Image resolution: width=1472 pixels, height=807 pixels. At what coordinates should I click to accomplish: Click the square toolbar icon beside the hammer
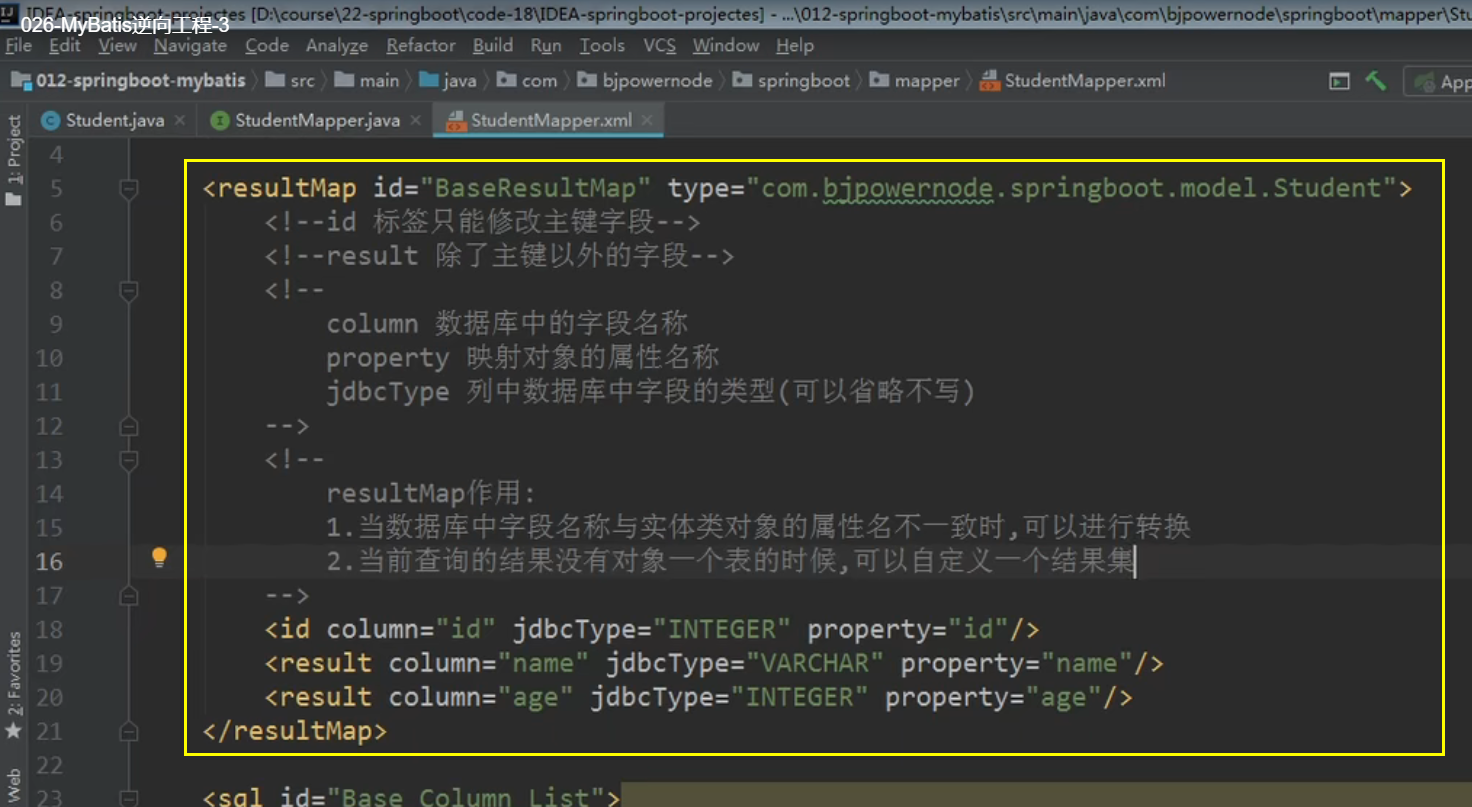(x=1339, y=81)
